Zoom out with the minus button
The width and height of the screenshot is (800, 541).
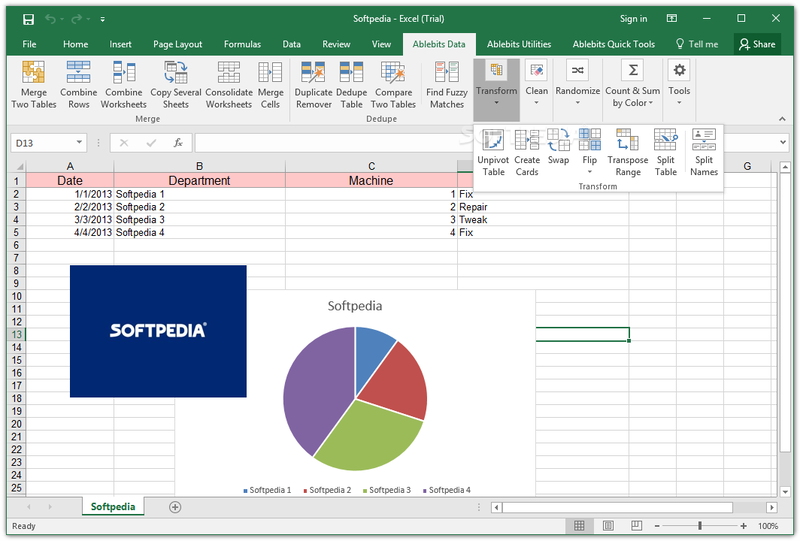point(657,526)
